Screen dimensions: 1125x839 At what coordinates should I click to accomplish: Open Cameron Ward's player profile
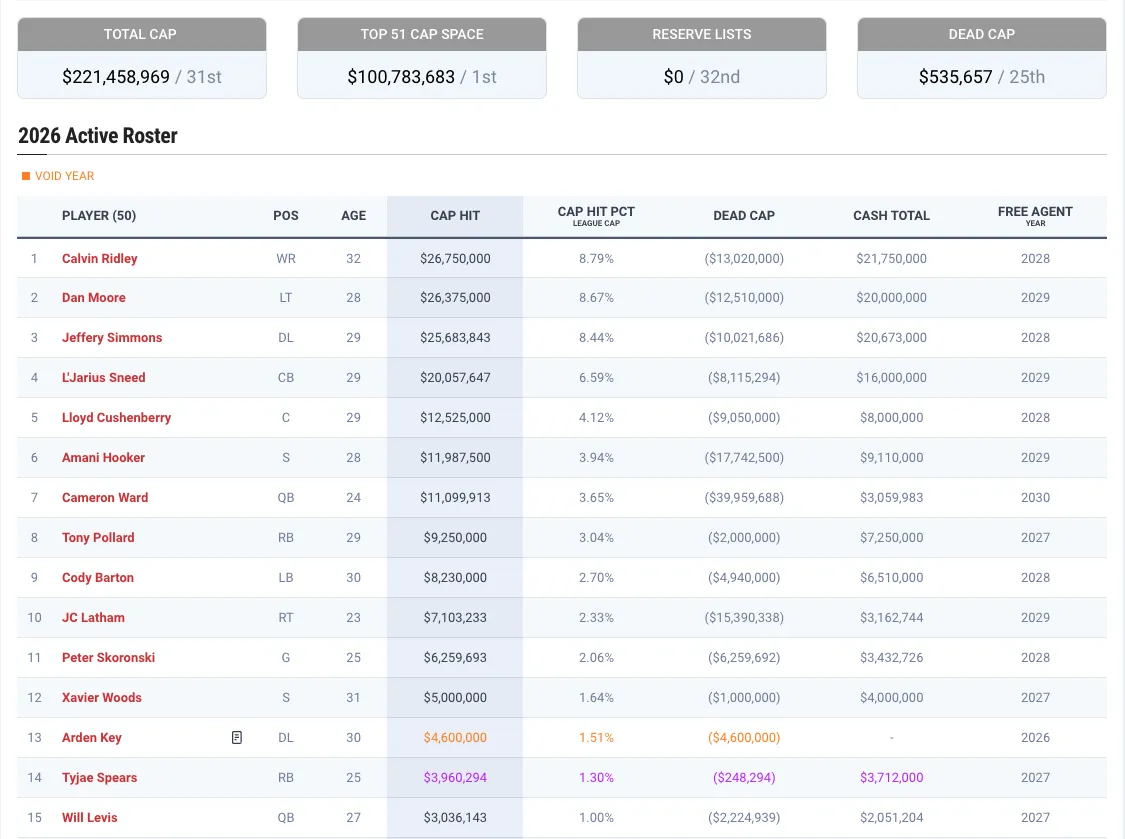click(x=104, y=498)
